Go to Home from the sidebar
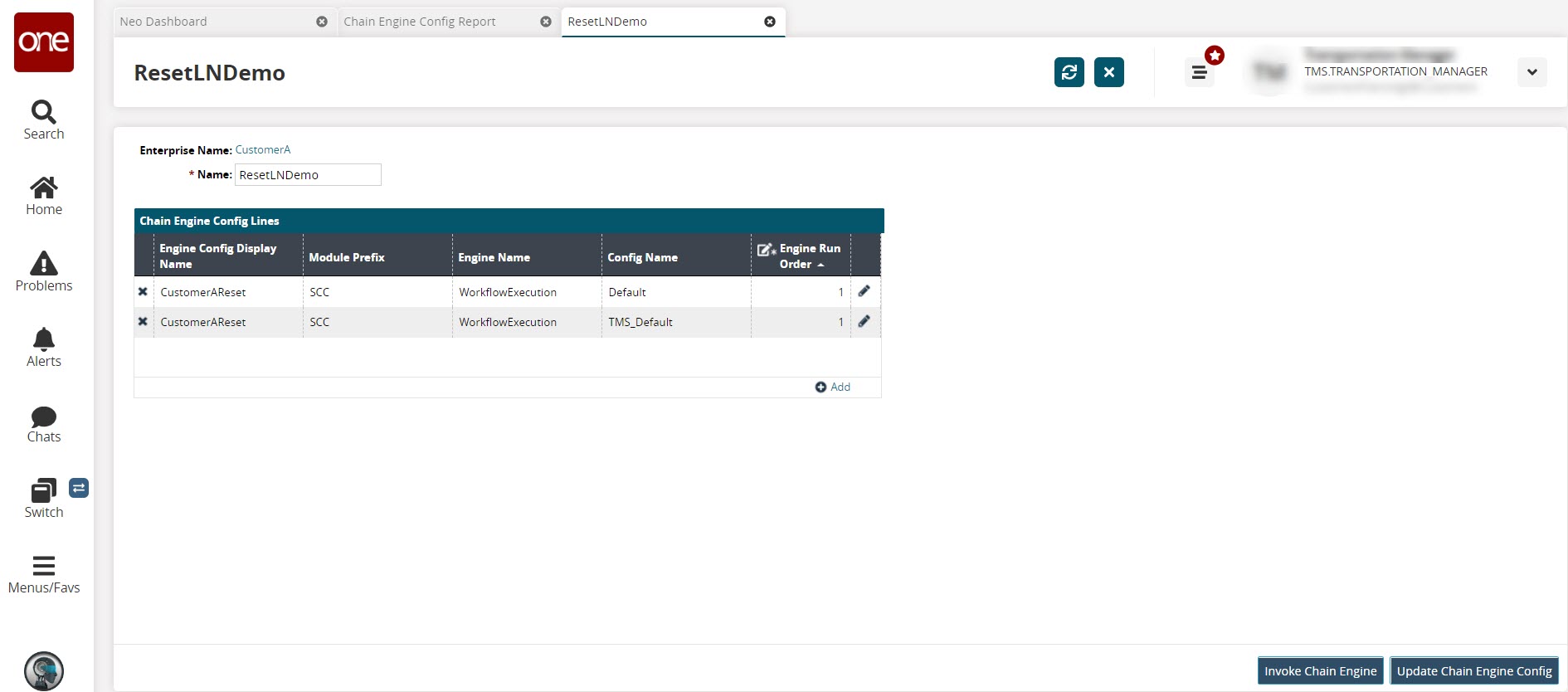Image resolution: width=1568 pixels, height=692 pixels. tap(44, 196)
